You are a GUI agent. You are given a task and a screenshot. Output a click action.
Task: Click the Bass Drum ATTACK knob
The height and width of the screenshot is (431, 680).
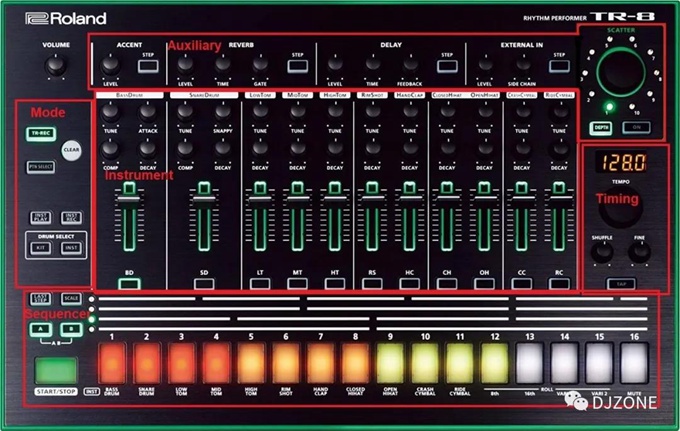(x=148, y=112)
